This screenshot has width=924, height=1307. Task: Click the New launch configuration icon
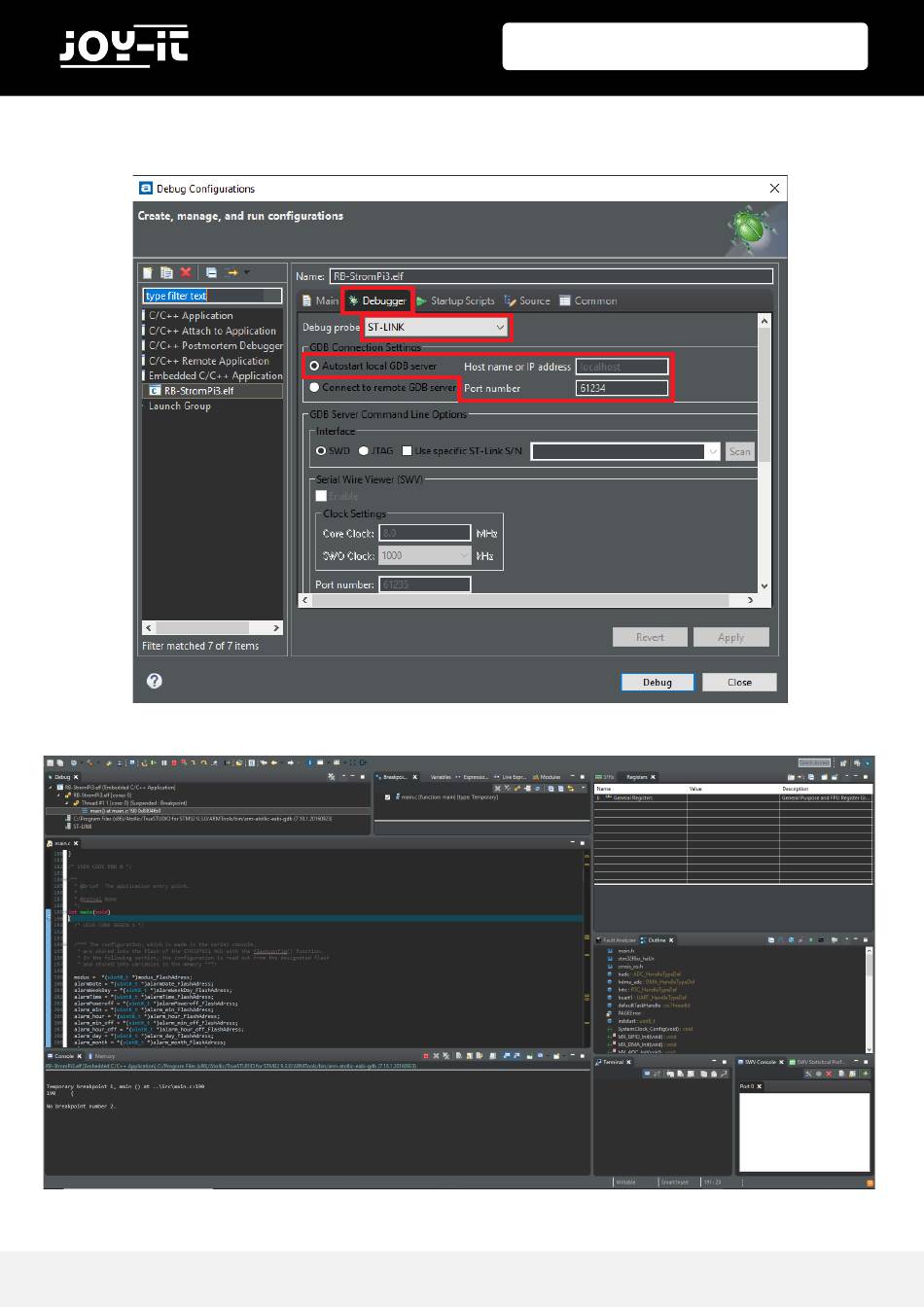coord(148,273)
